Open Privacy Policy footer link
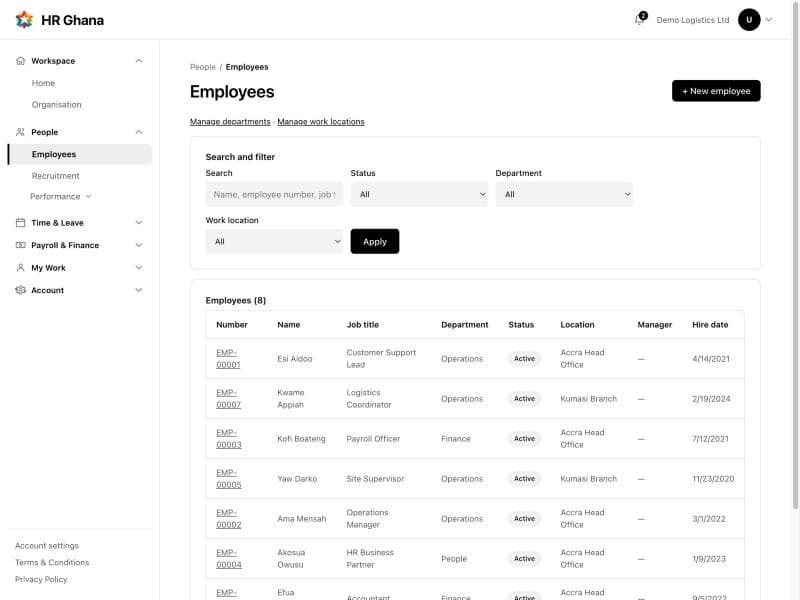Viewport: 800px width, 600px height. tap(41, 579)
